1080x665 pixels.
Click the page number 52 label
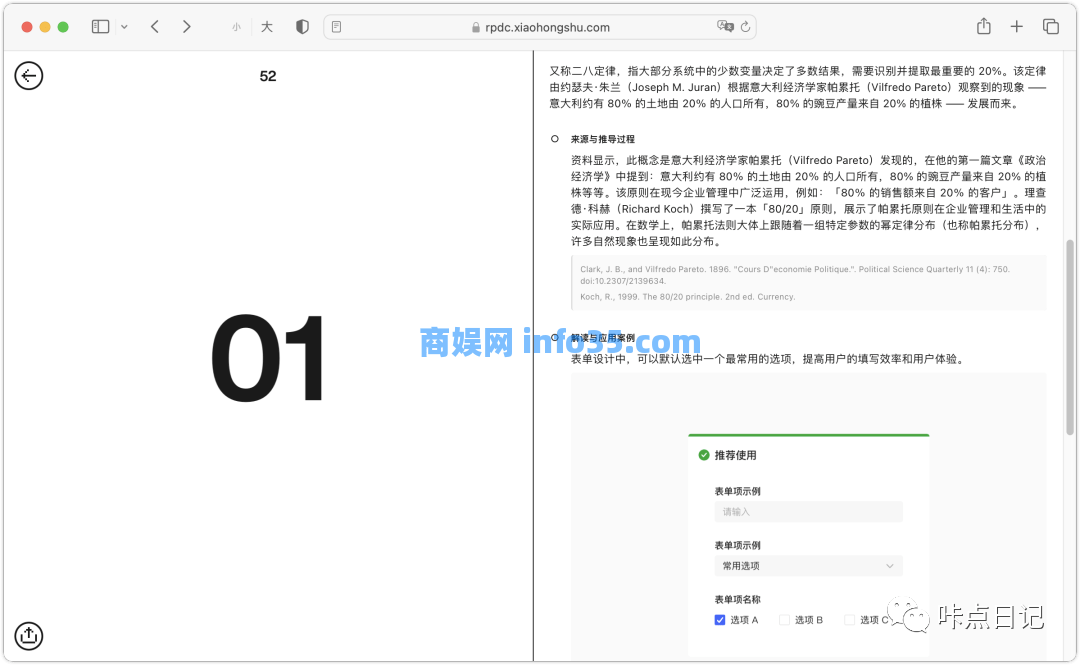point(268,76)
